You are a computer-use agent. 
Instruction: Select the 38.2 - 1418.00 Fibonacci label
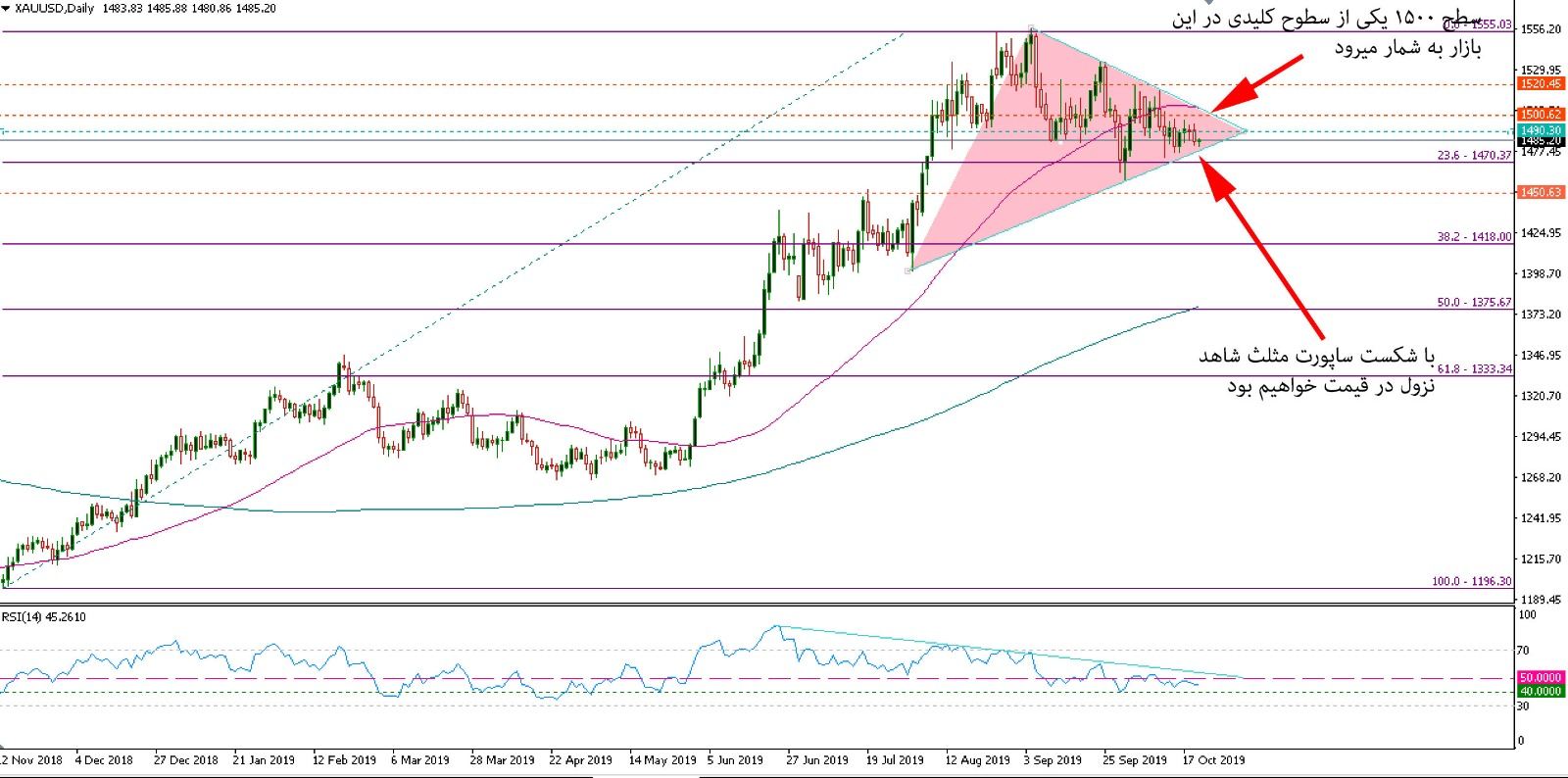pos(1474,237)
